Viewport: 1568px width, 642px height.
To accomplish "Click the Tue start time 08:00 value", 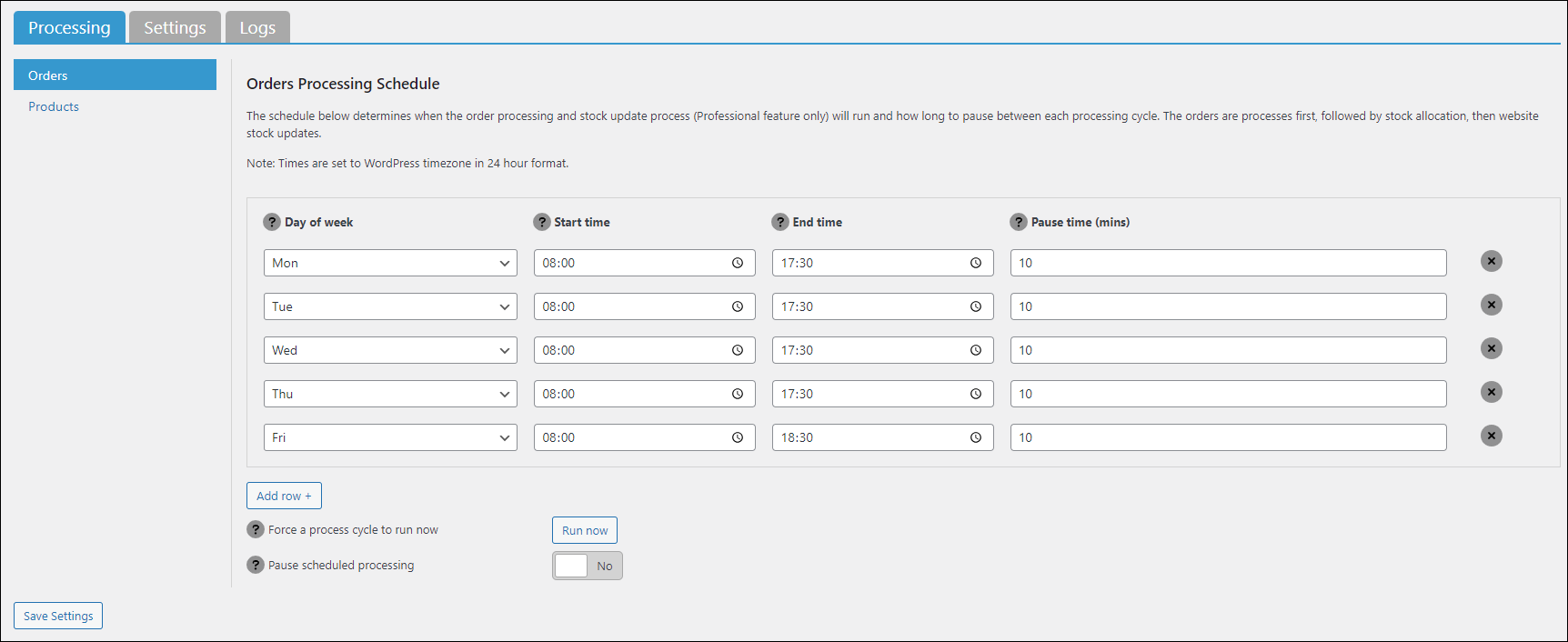I will click(558, 306).
